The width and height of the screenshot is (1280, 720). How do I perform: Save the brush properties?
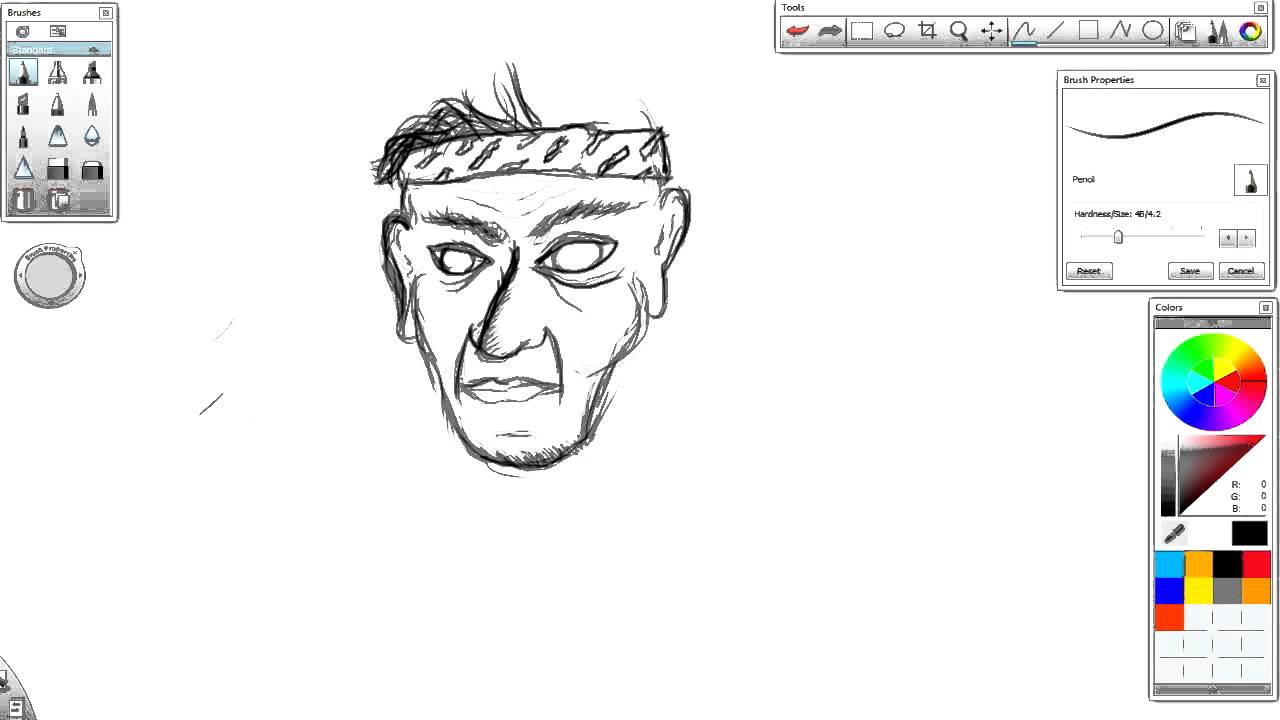click(1190, 271)
